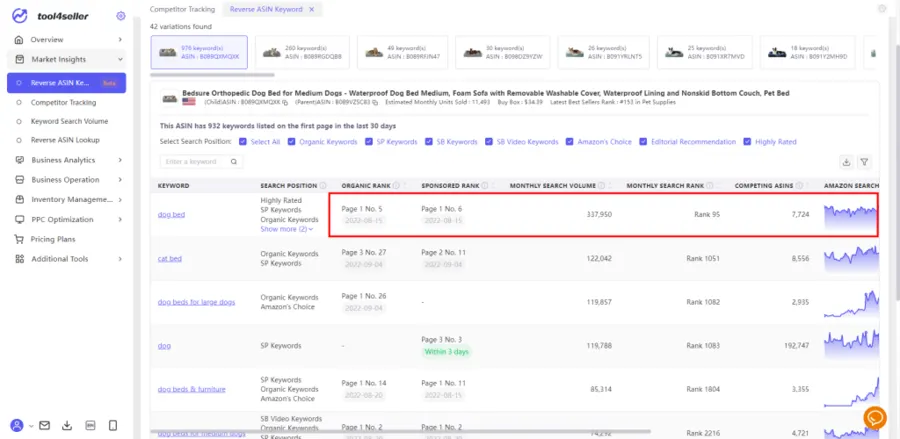The image size is (900, 439).
Task: Open dog beds & furniture link
Action: tap(192, 389)
